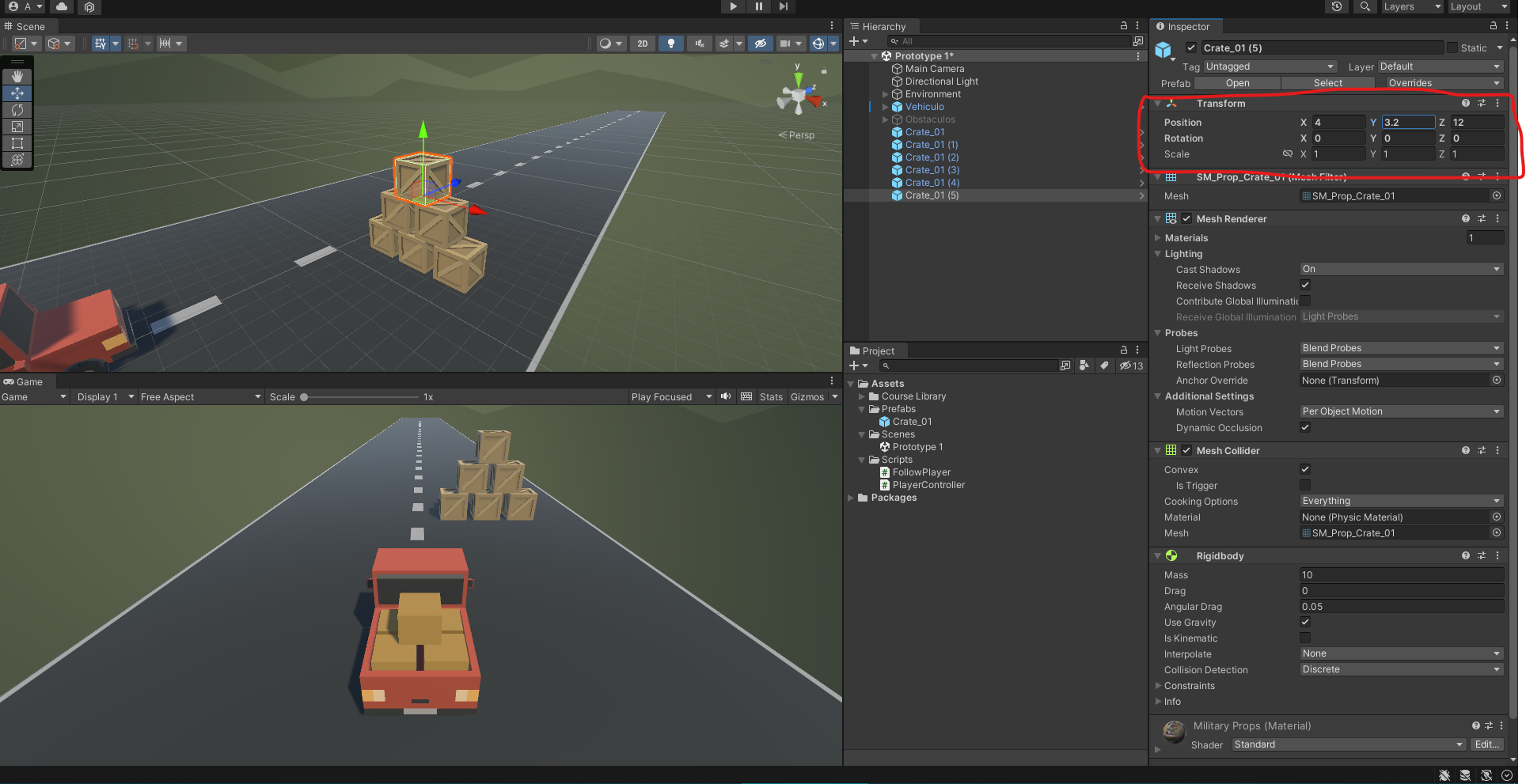The height and width of the screenshot is (784, 1526).
Task: Click the Rigidbody Mass input field
Action: tap(1401, 575)
